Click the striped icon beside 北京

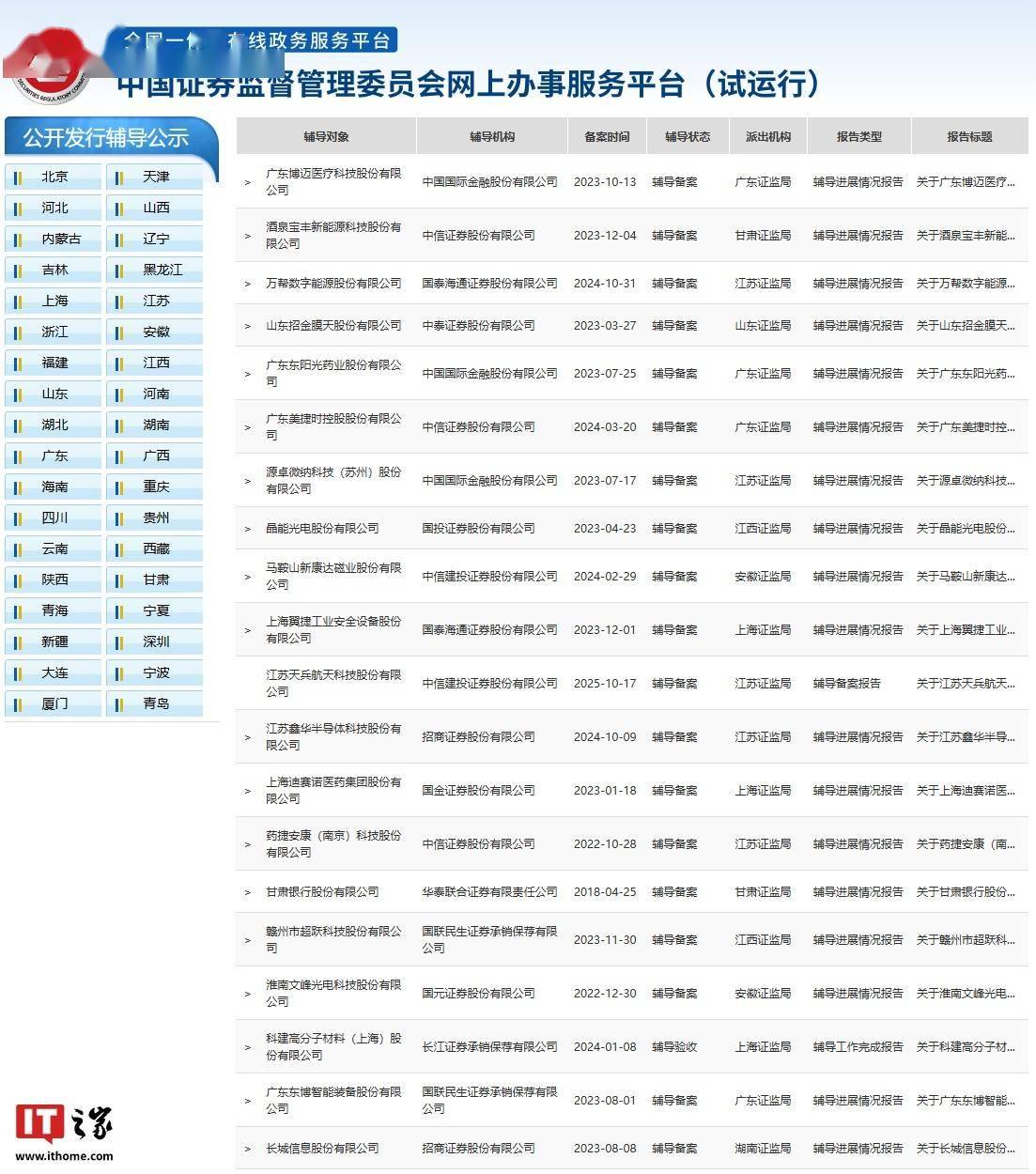point(18,178)
